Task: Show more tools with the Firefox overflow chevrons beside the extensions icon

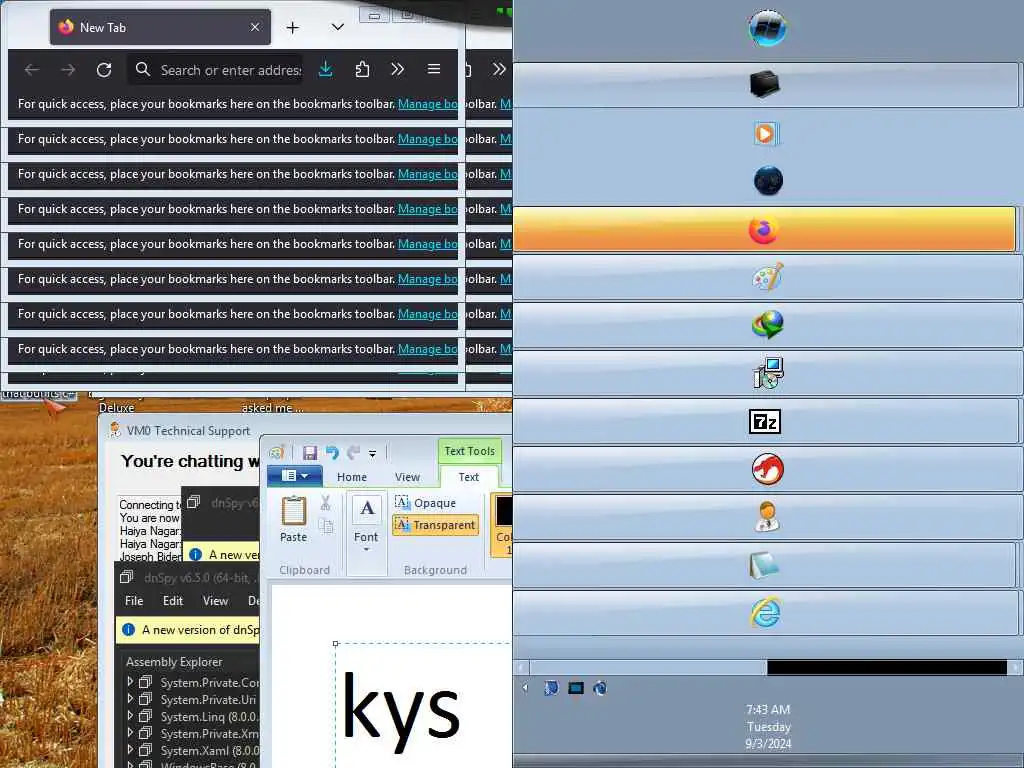Action: [397, 69]
